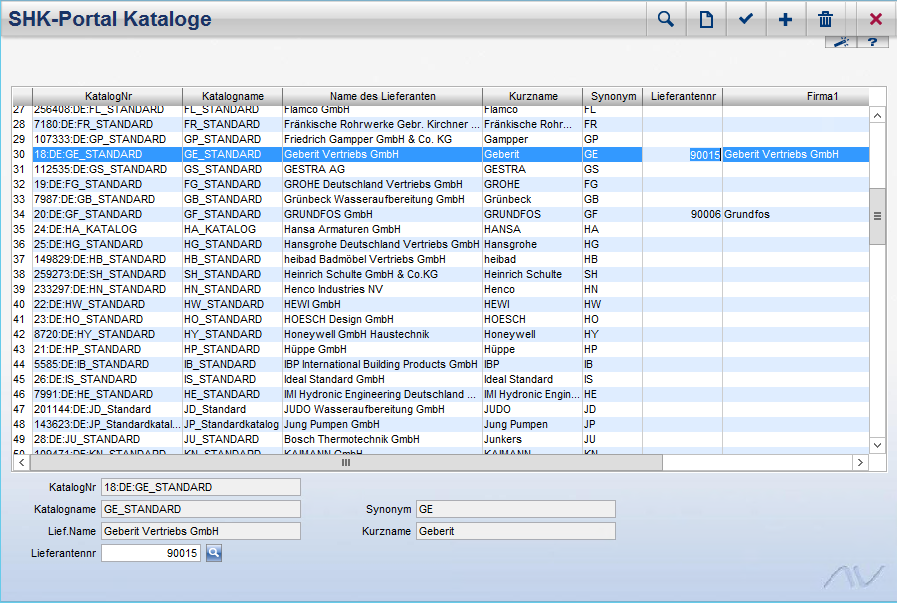The height and width of the screenshot is (603, 897).
Task: Sort by Name des Lieferanten column header
Action: pyautogui.click(x=382, y=96)
